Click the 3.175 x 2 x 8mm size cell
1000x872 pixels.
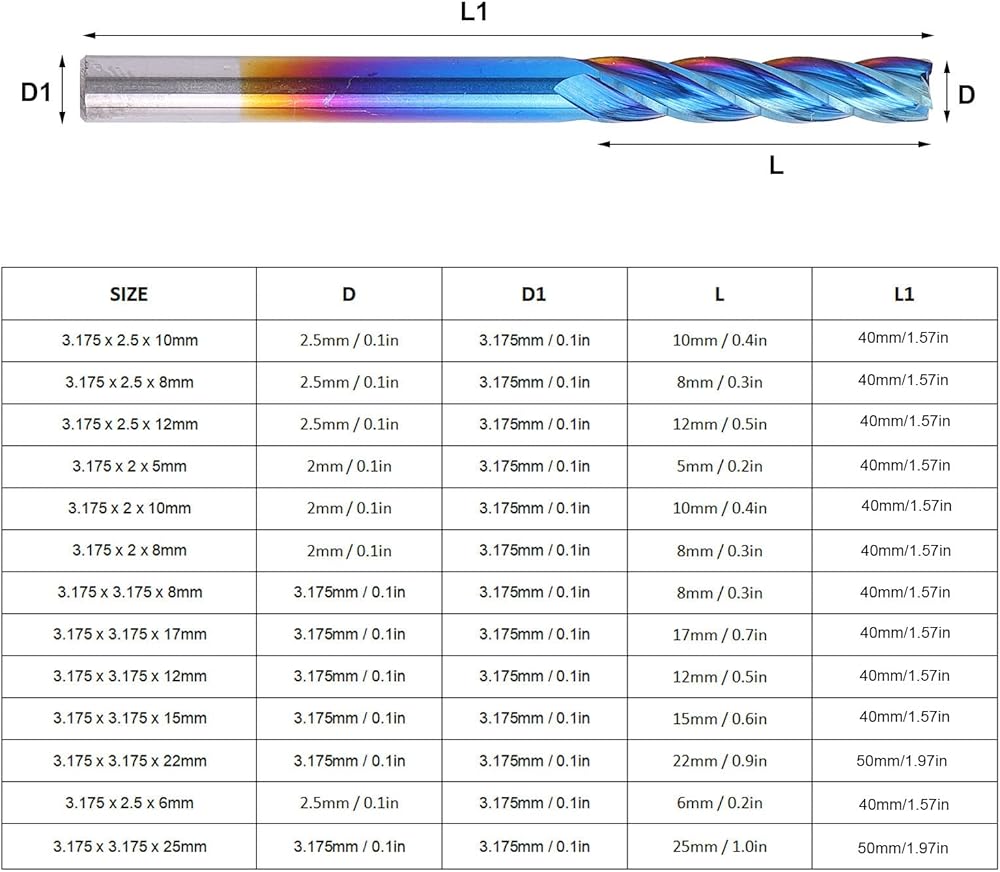(129, 550)
